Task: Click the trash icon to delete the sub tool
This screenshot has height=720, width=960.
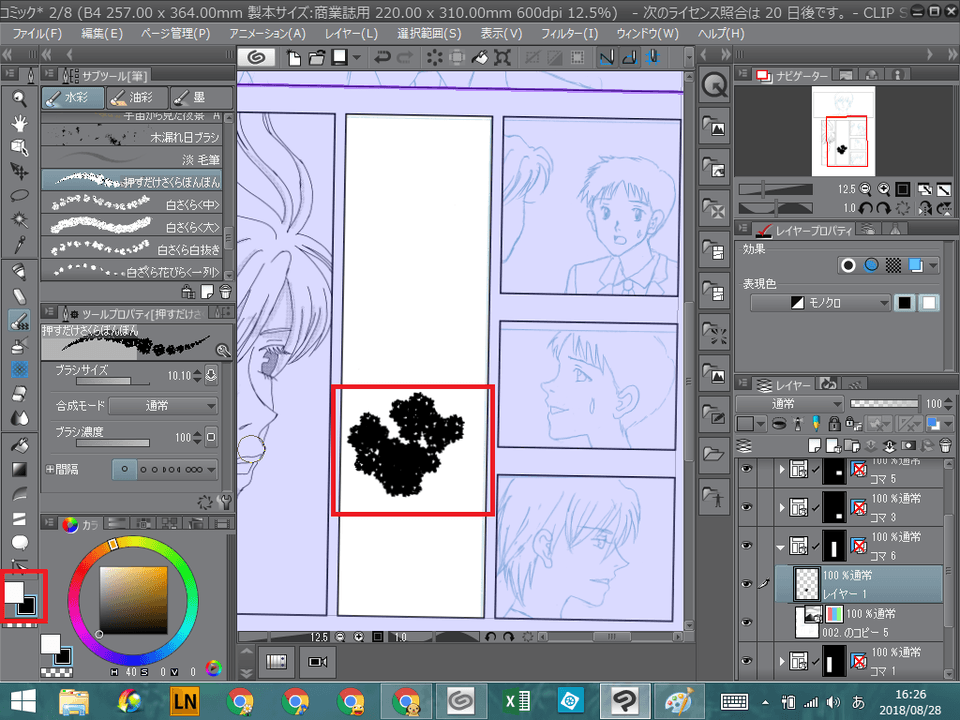Action: coord(226,291)
